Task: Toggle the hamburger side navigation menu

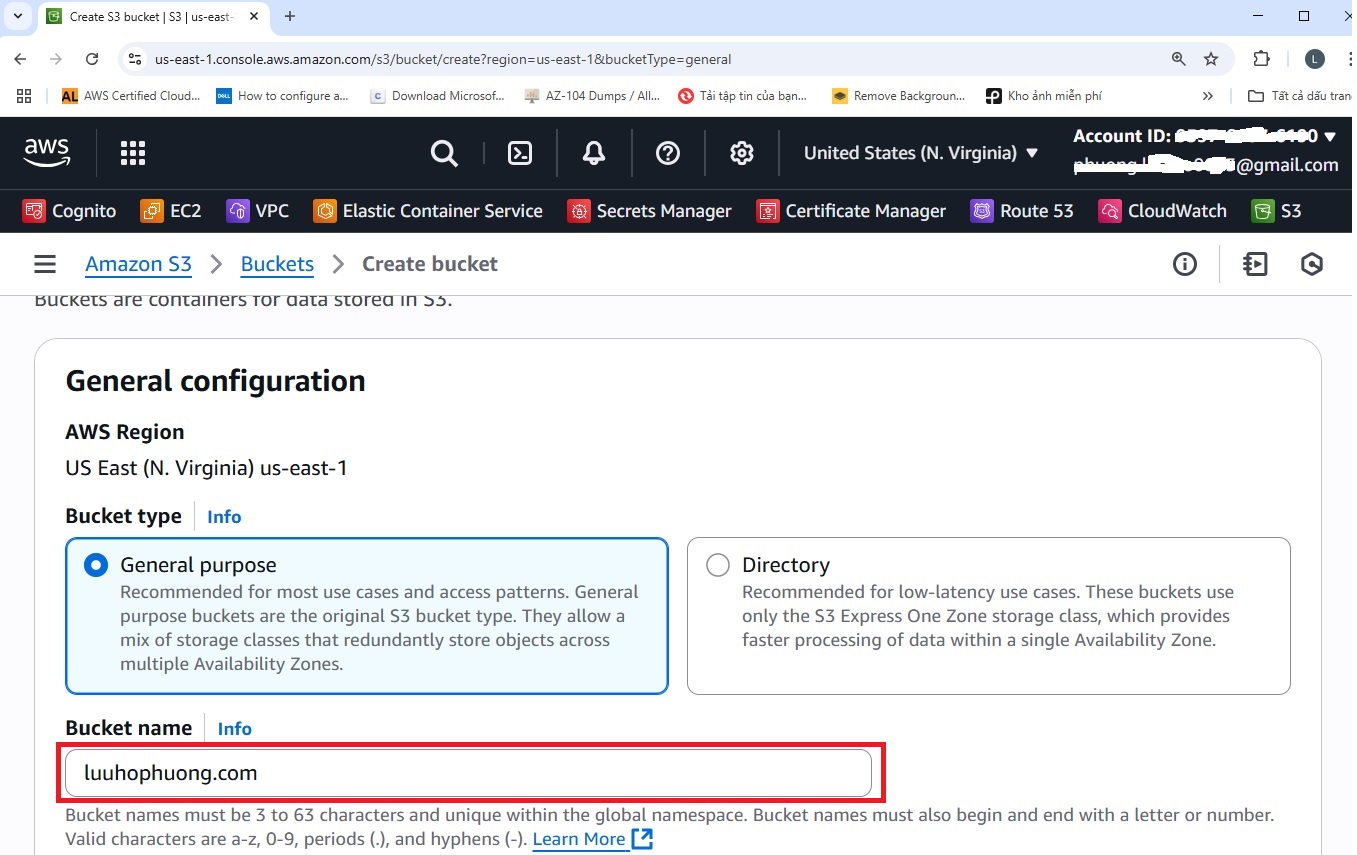Action: (45, 264)
